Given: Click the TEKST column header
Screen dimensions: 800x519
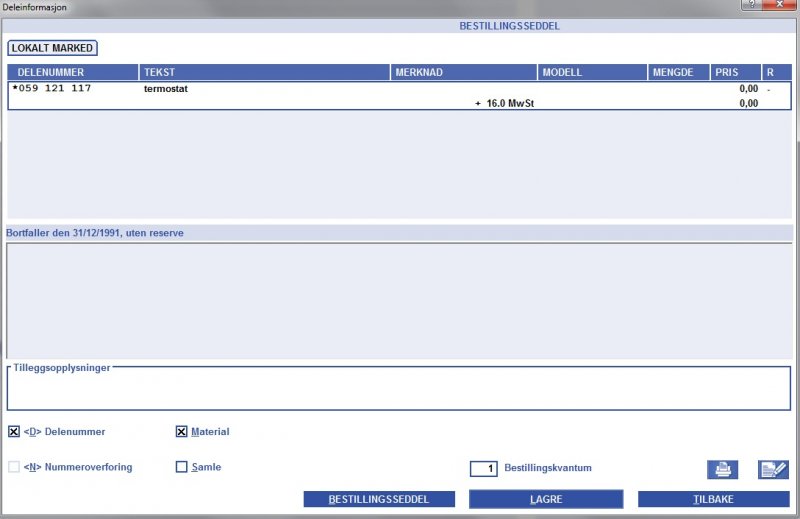Looking at the screenshot, I should click(264, 73).
